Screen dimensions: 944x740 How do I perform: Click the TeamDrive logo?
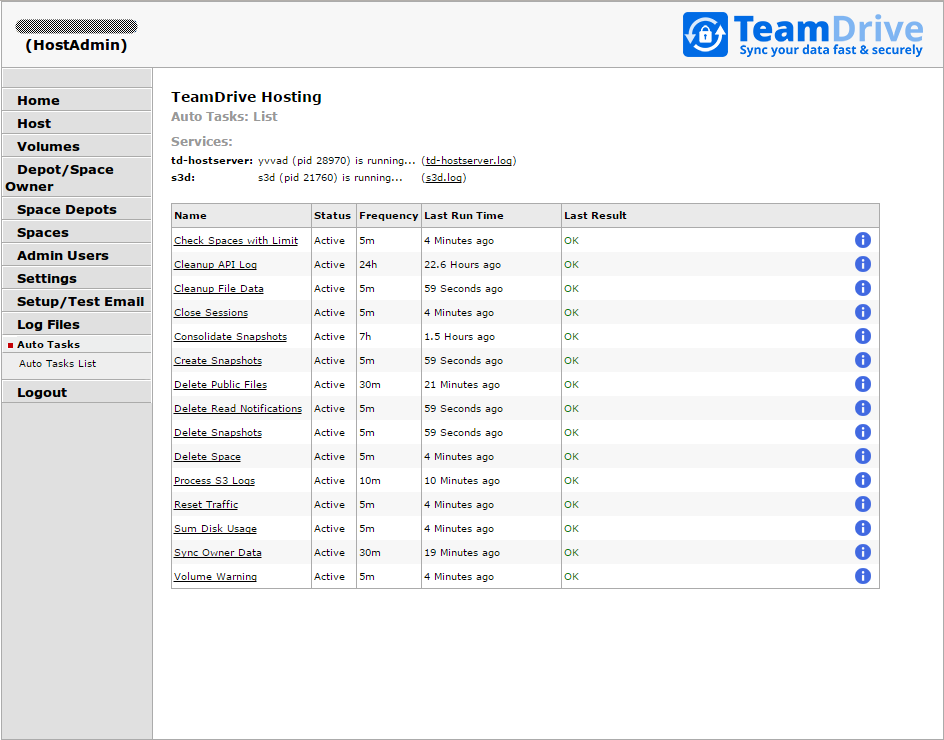click(x=803, y=35)
